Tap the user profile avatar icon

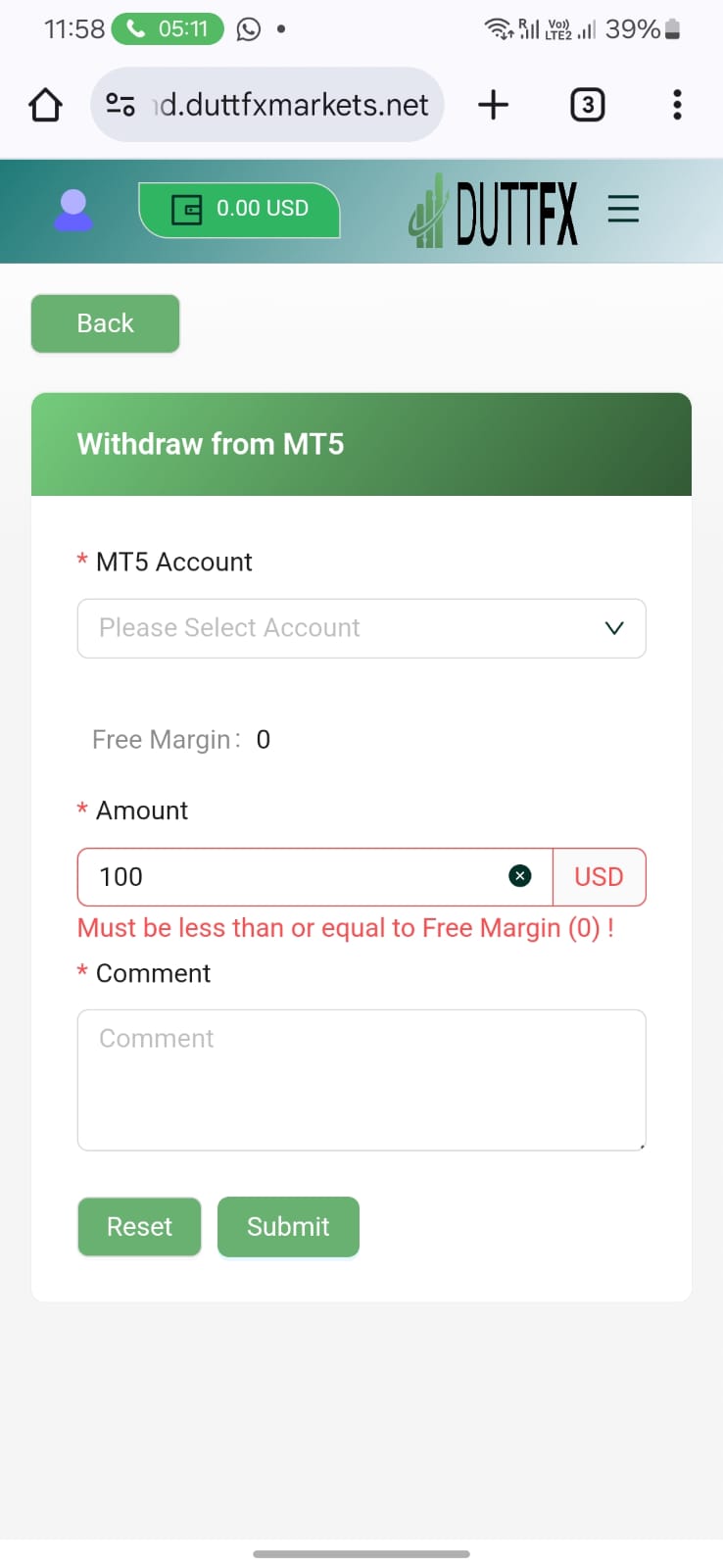[x=73, y=210]
